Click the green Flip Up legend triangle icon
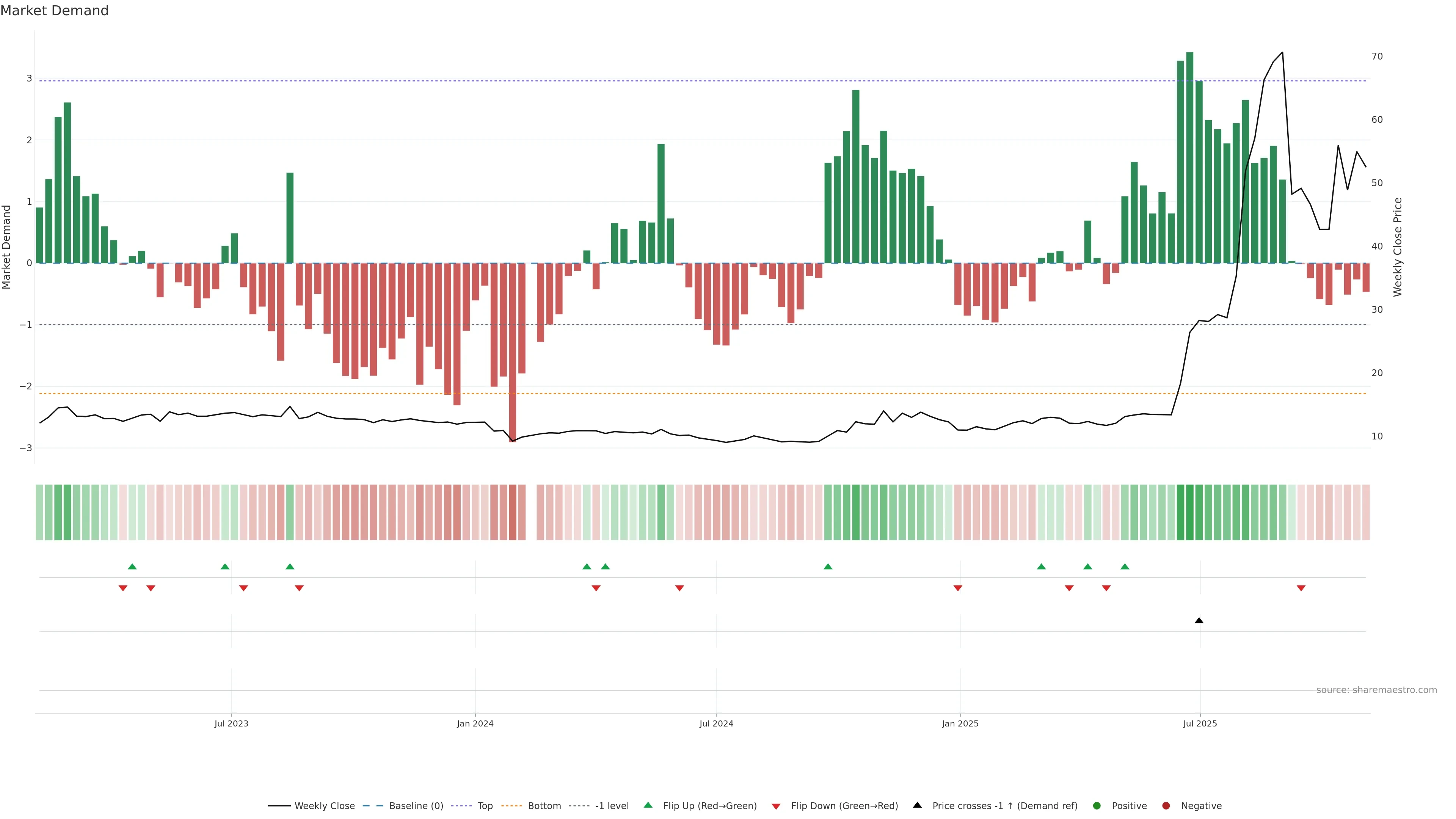 (x=648, y=805)
